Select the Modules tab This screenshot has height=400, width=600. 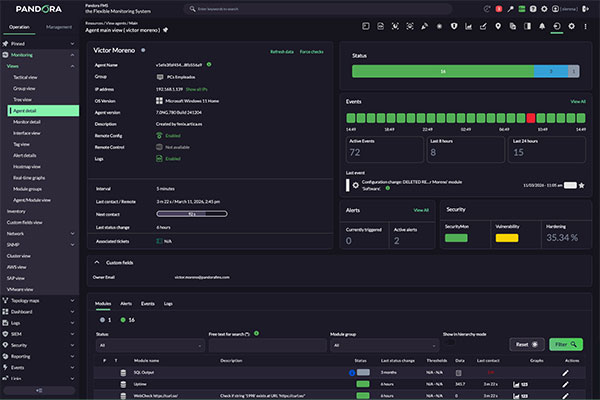[x=103, y=304]
